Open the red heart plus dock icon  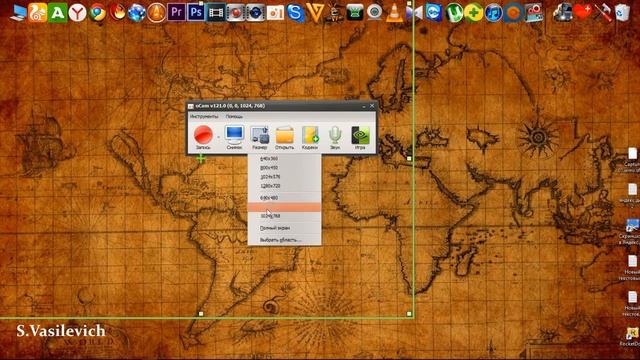[582, 13]
